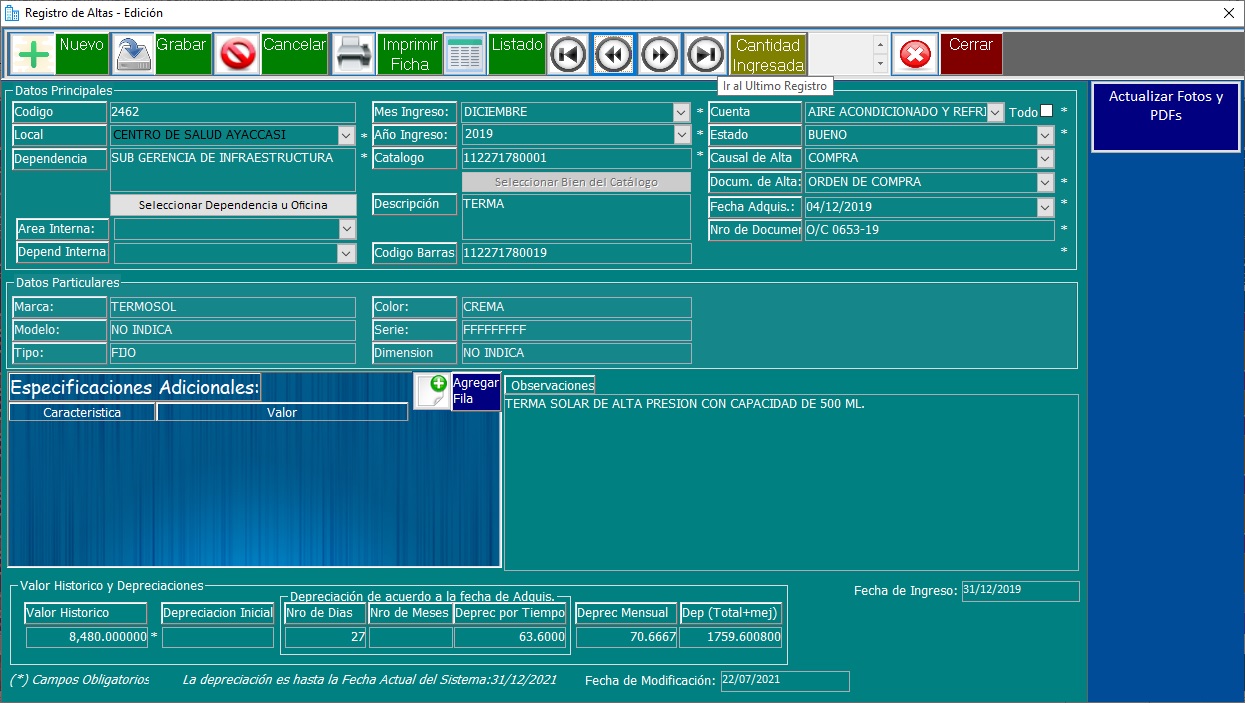Click the Serie field
Image resolution: width=1245 pixels, height=703 pixels.
576,330
